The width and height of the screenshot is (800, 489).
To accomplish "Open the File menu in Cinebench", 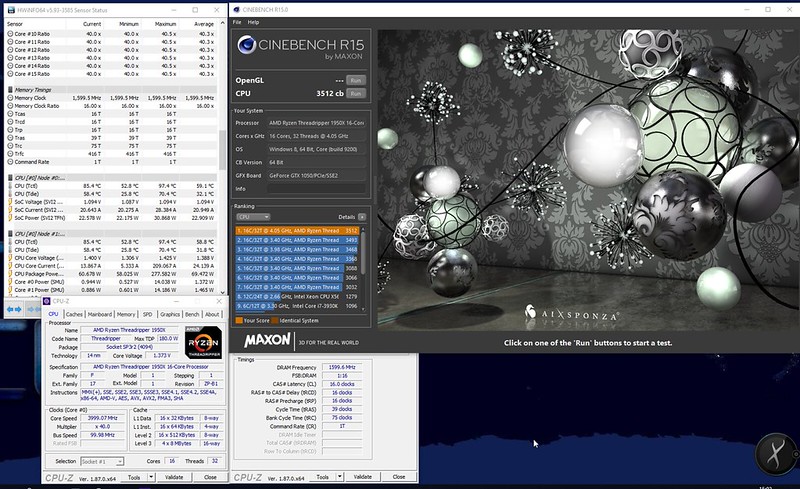I will pos(237,21).
